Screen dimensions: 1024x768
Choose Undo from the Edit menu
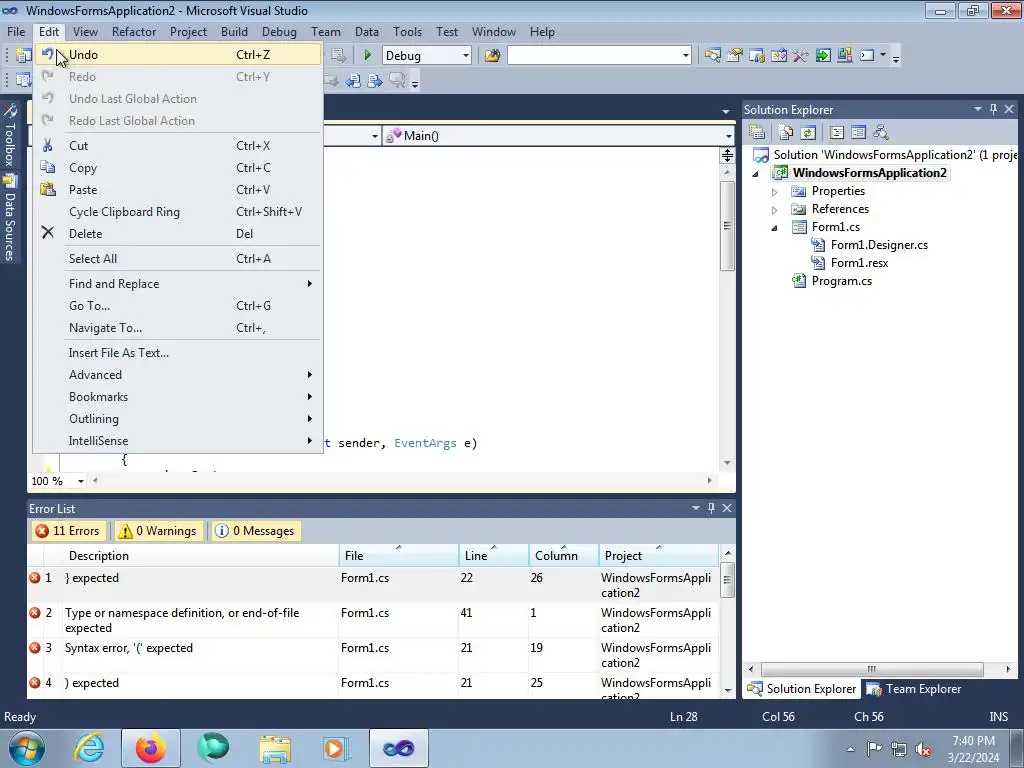point(178,55)
